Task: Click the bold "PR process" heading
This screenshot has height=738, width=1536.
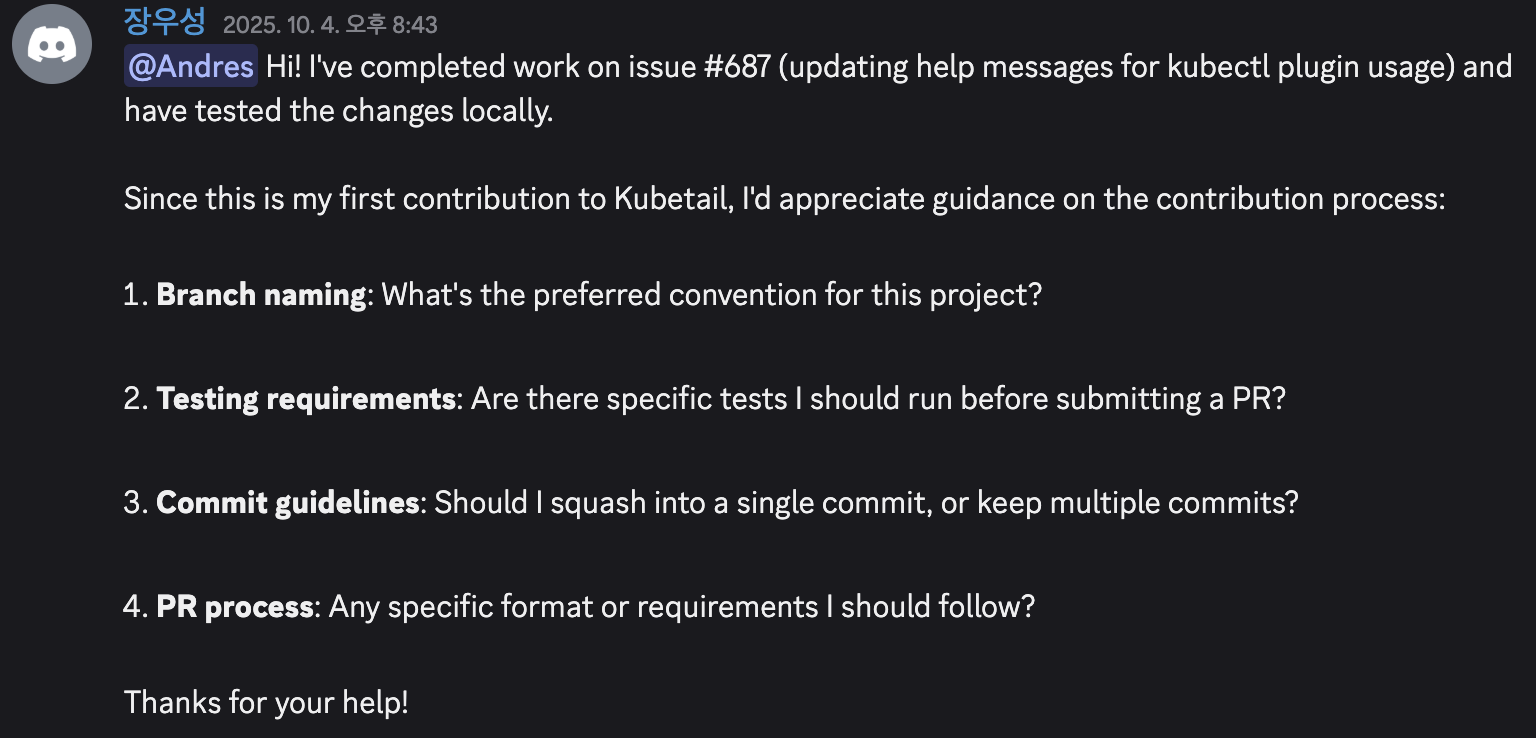Action: [x=235, y=606]
